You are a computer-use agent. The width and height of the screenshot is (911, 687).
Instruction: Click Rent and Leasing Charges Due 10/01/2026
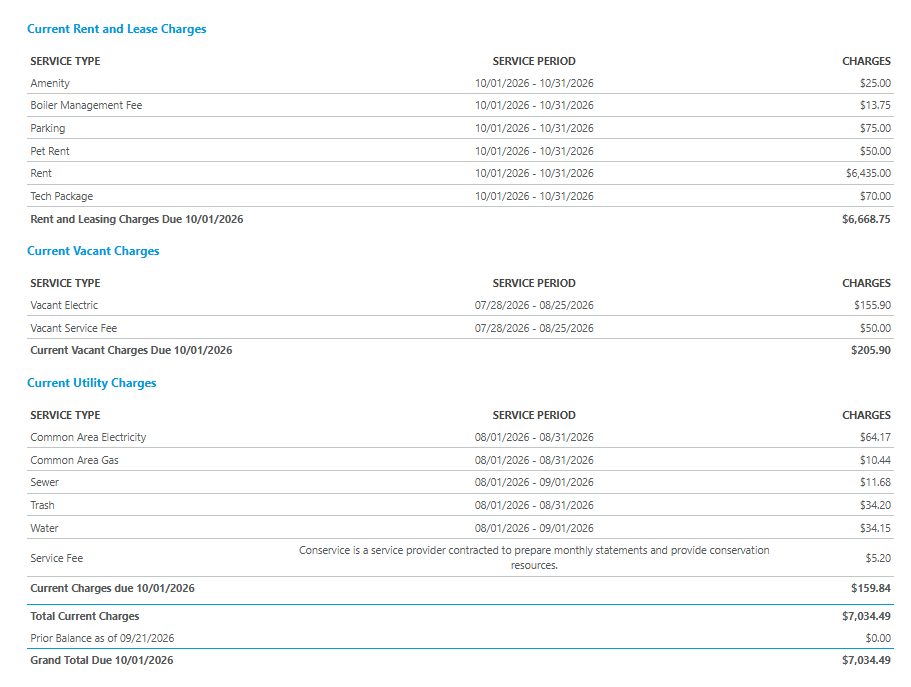pos(137,219)
